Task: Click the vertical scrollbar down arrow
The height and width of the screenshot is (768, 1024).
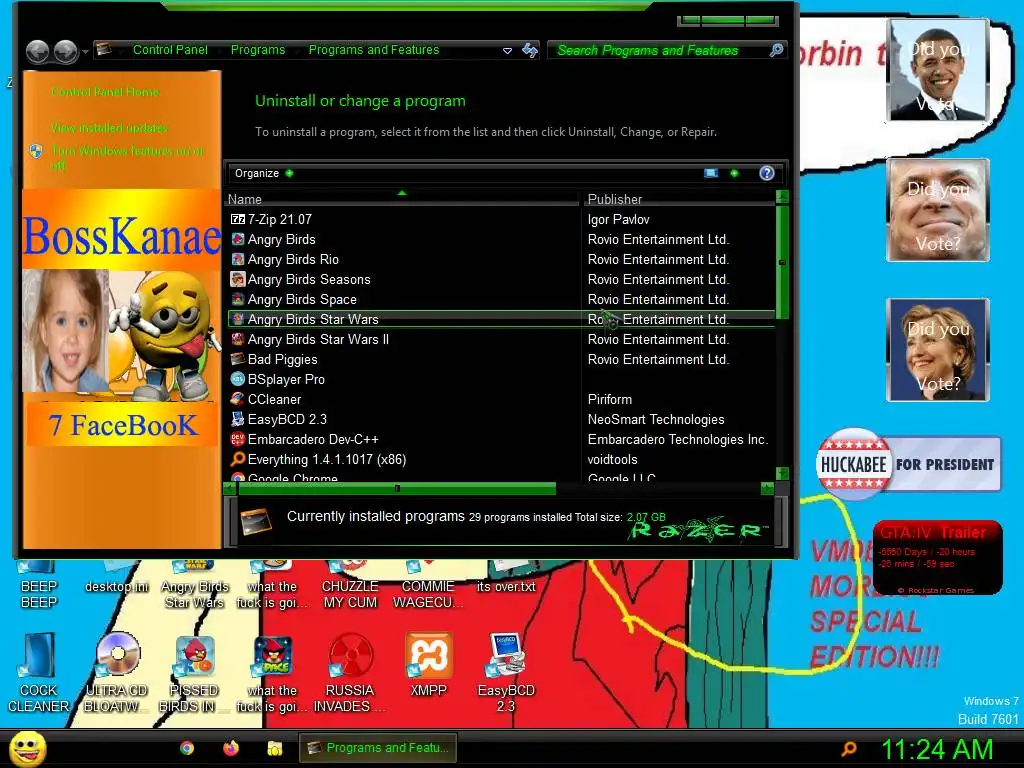Action: click(782, 473)
